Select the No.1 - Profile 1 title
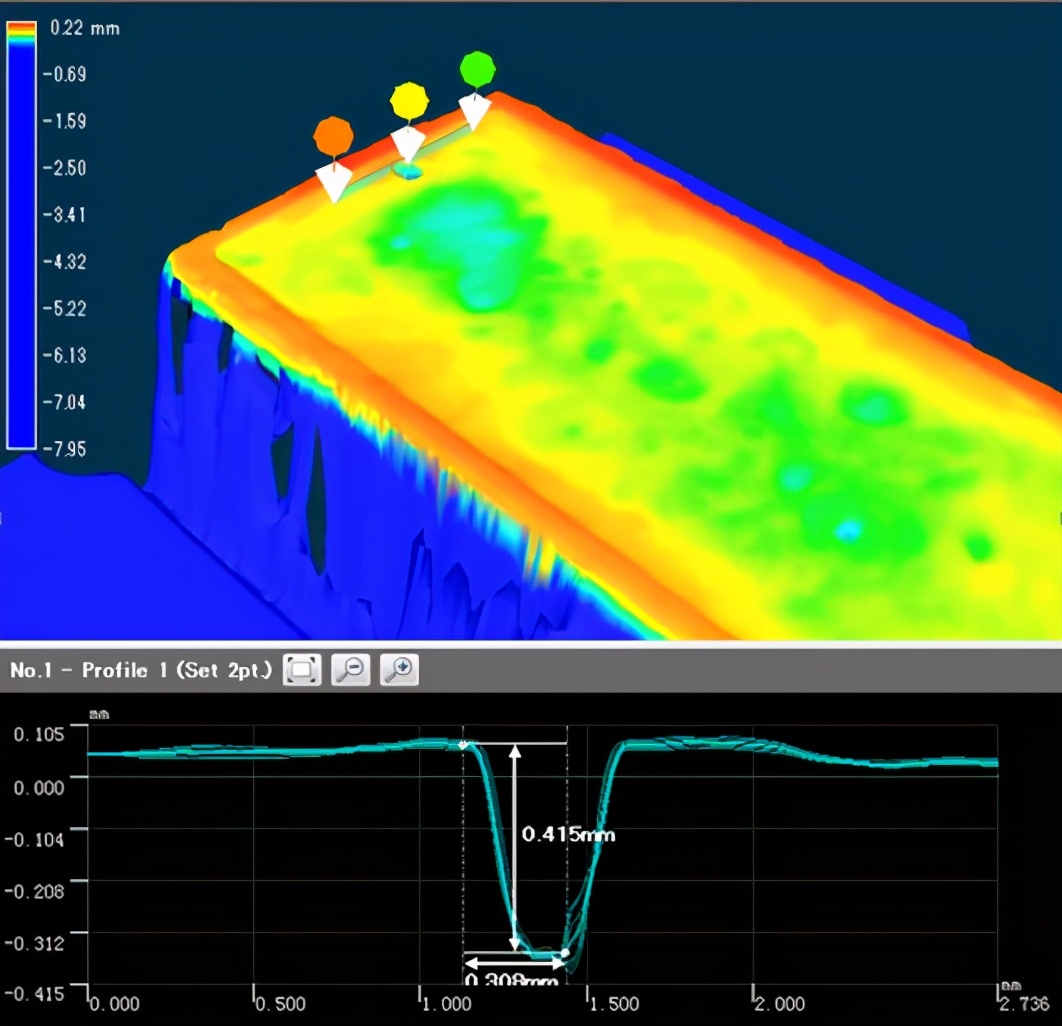This screenshot has height=1026, width=1062. [x=140, y=671]
